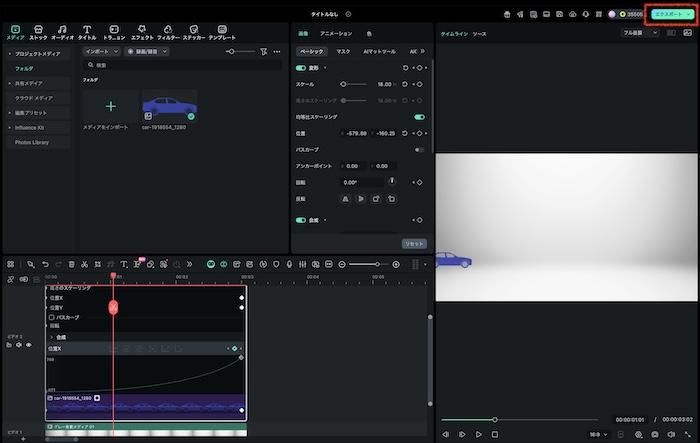Switch to the アニメーション tab

click(335, 33)
